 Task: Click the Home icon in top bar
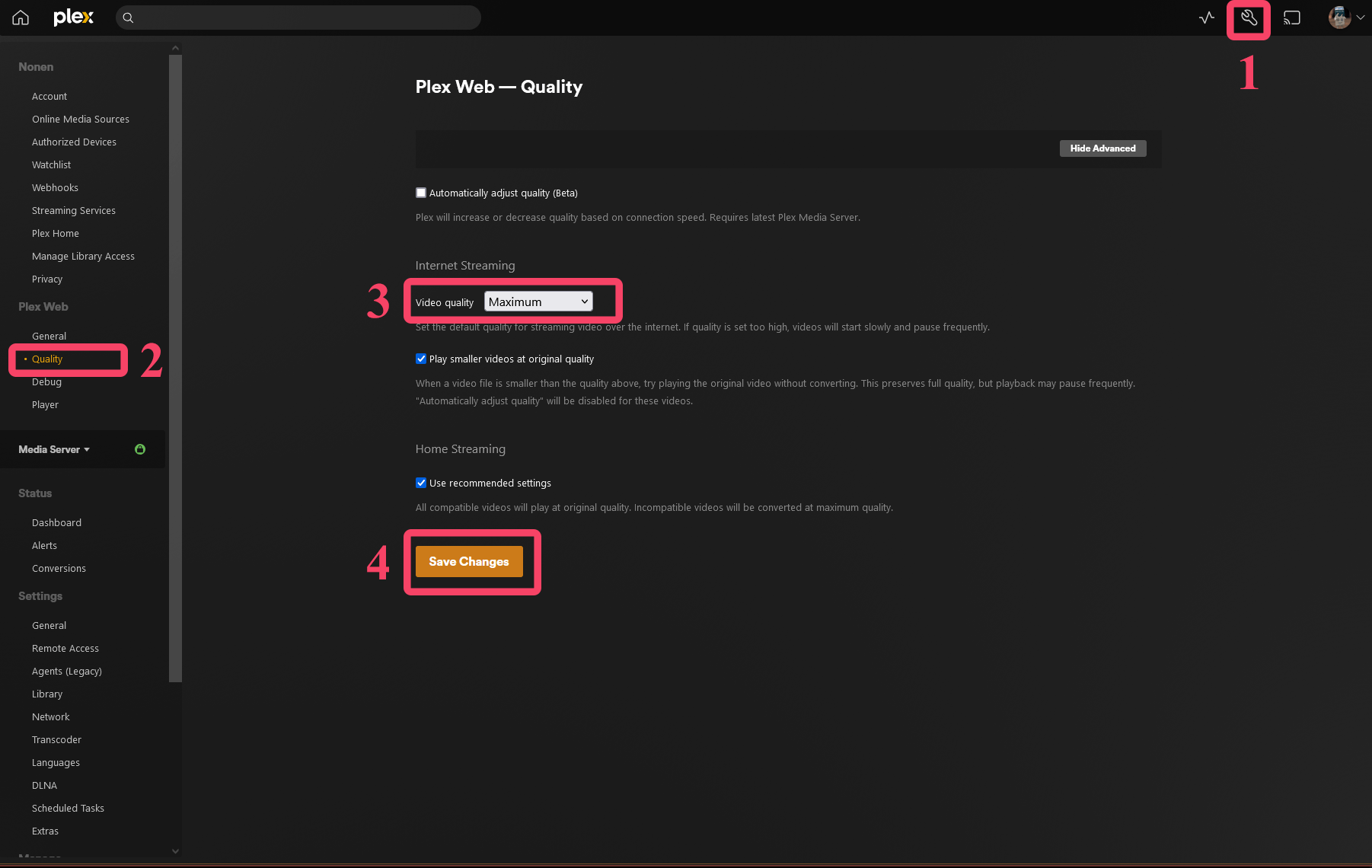click(21, 18)
